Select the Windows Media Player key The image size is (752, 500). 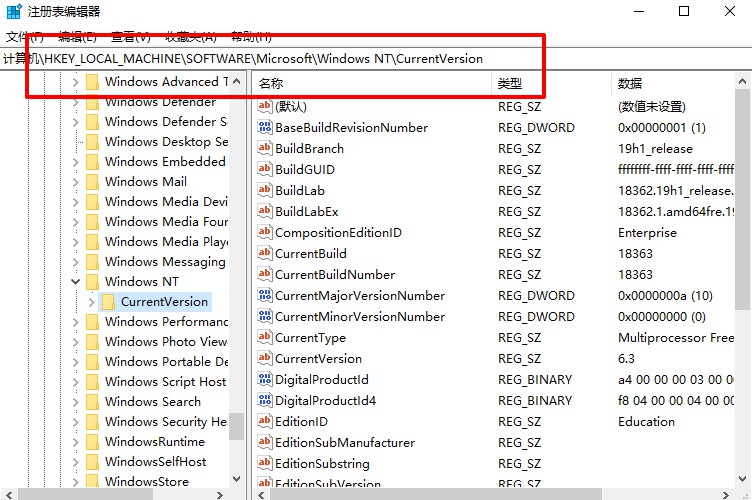[x=166, y=242]
